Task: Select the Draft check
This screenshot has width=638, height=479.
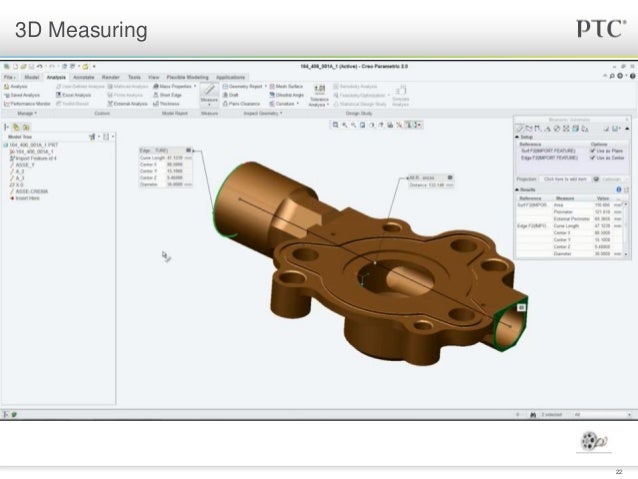Action: click(x=231, y=95)
